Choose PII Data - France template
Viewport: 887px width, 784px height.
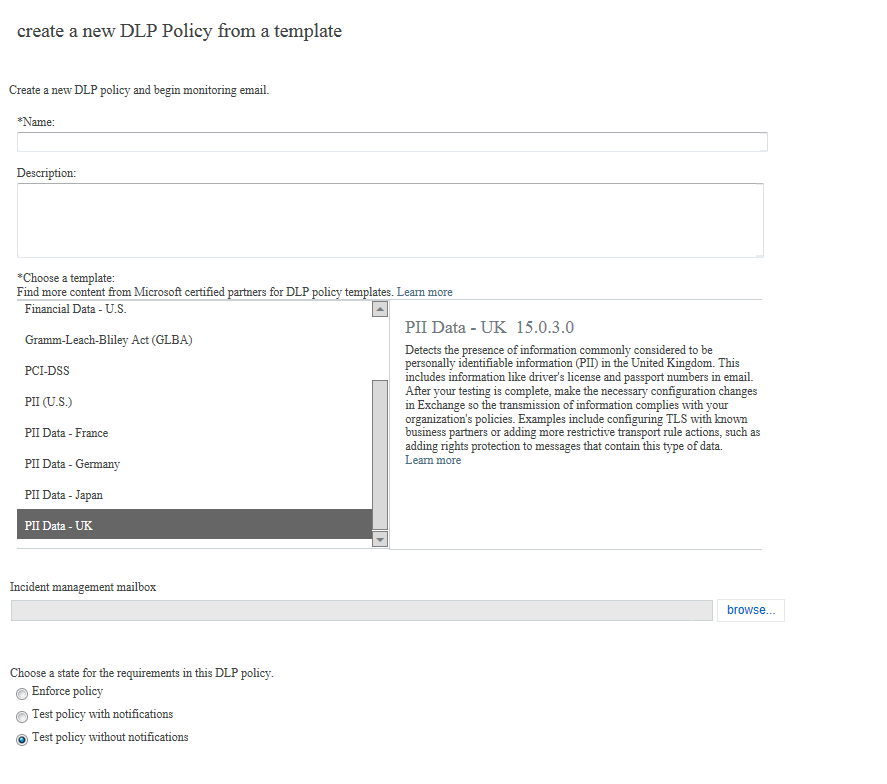(x=66, y=433)
